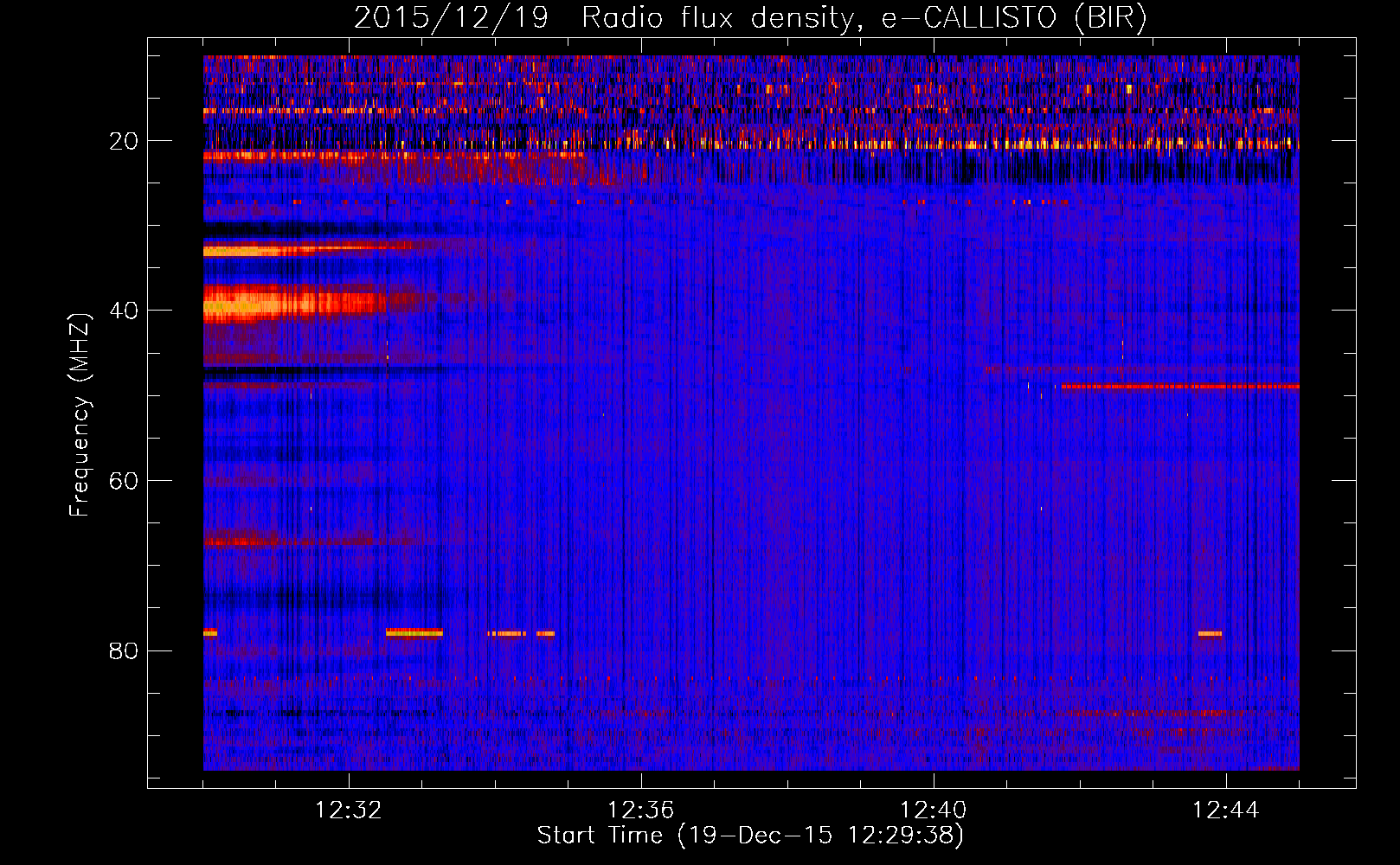Click the yellow interference segment near 78 MHz at 12:33
Image resolution: width=1400 pixels, height=865 pixels.
(414, 632)
